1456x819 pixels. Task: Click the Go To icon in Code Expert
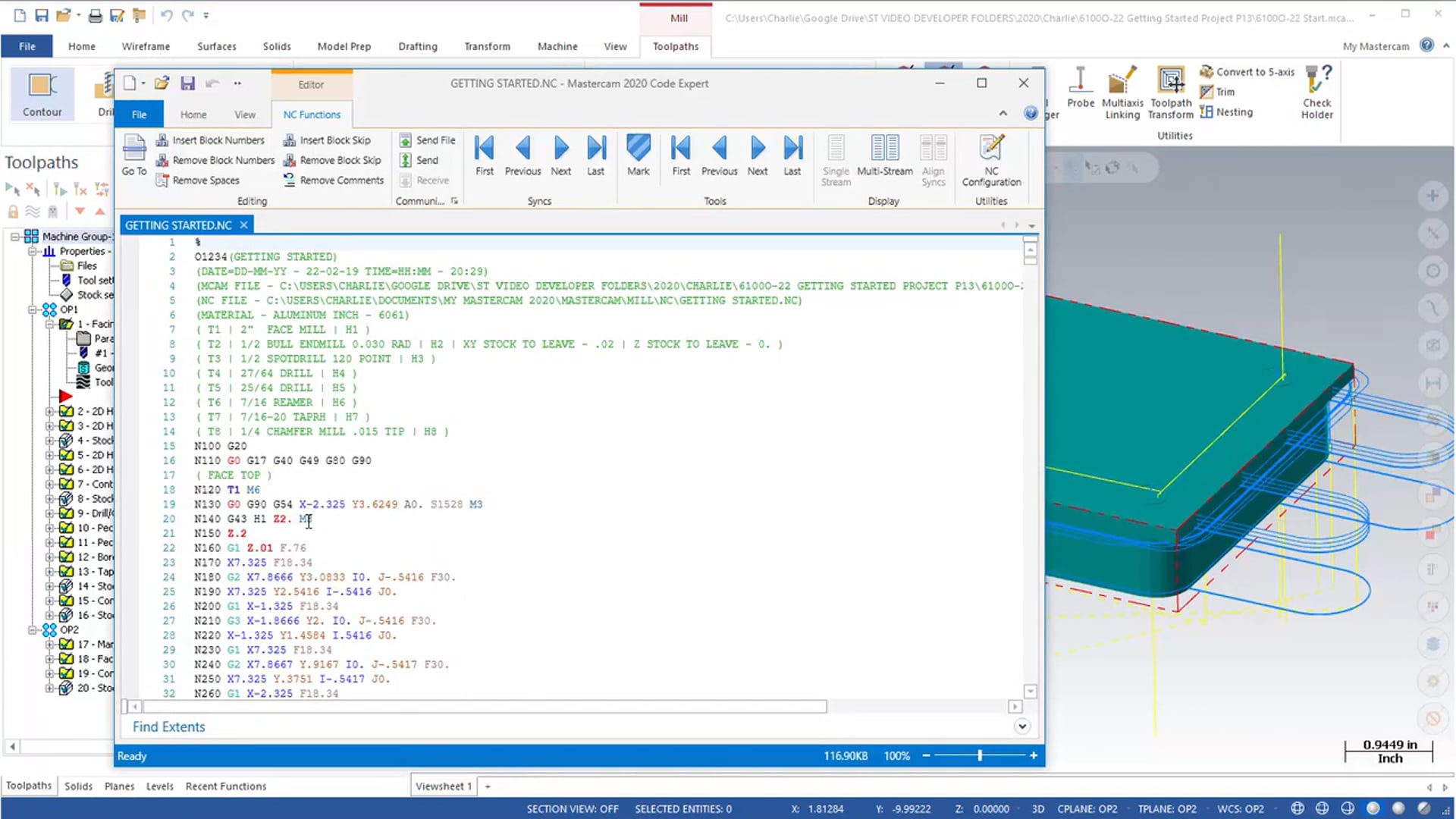click(134, 155)
